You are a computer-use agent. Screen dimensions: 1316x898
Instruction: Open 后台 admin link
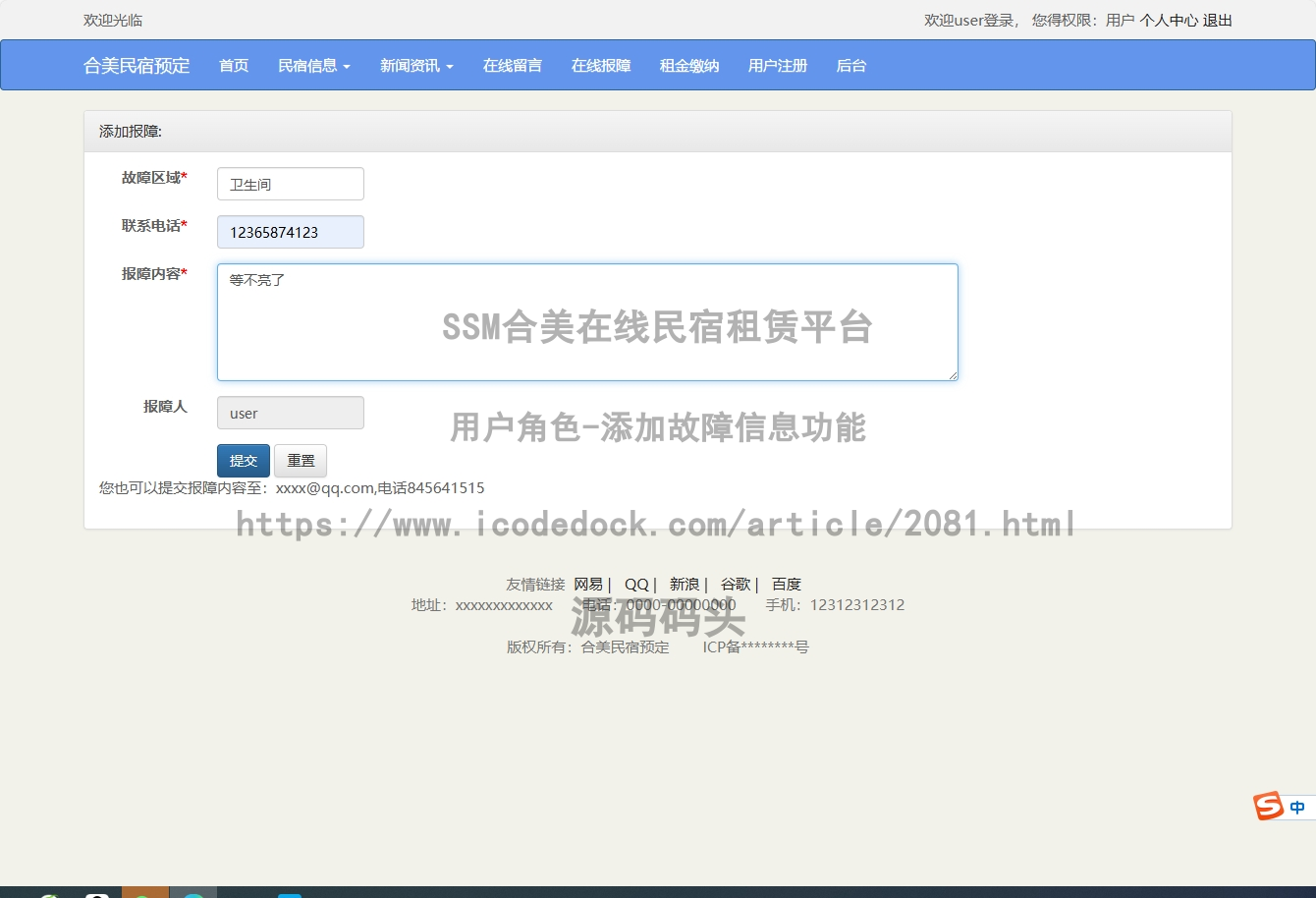pyautogui.click(x=851, y=66)
